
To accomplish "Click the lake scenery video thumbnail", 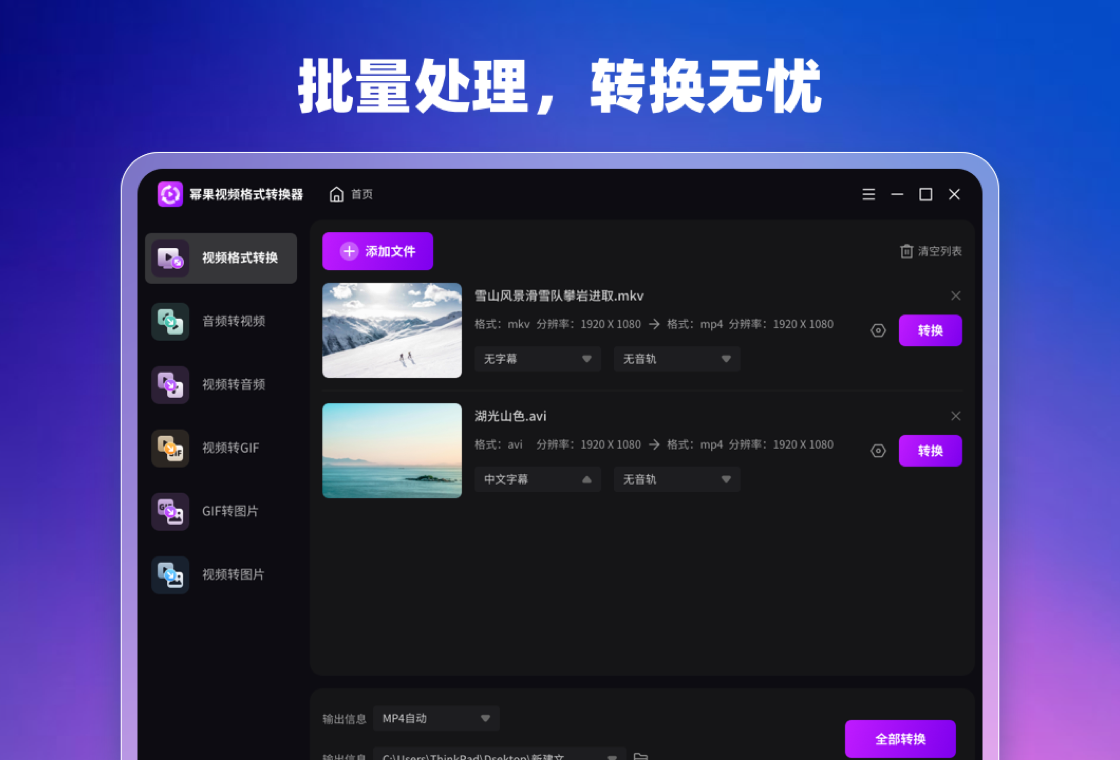I will click(x=392, y=451).
